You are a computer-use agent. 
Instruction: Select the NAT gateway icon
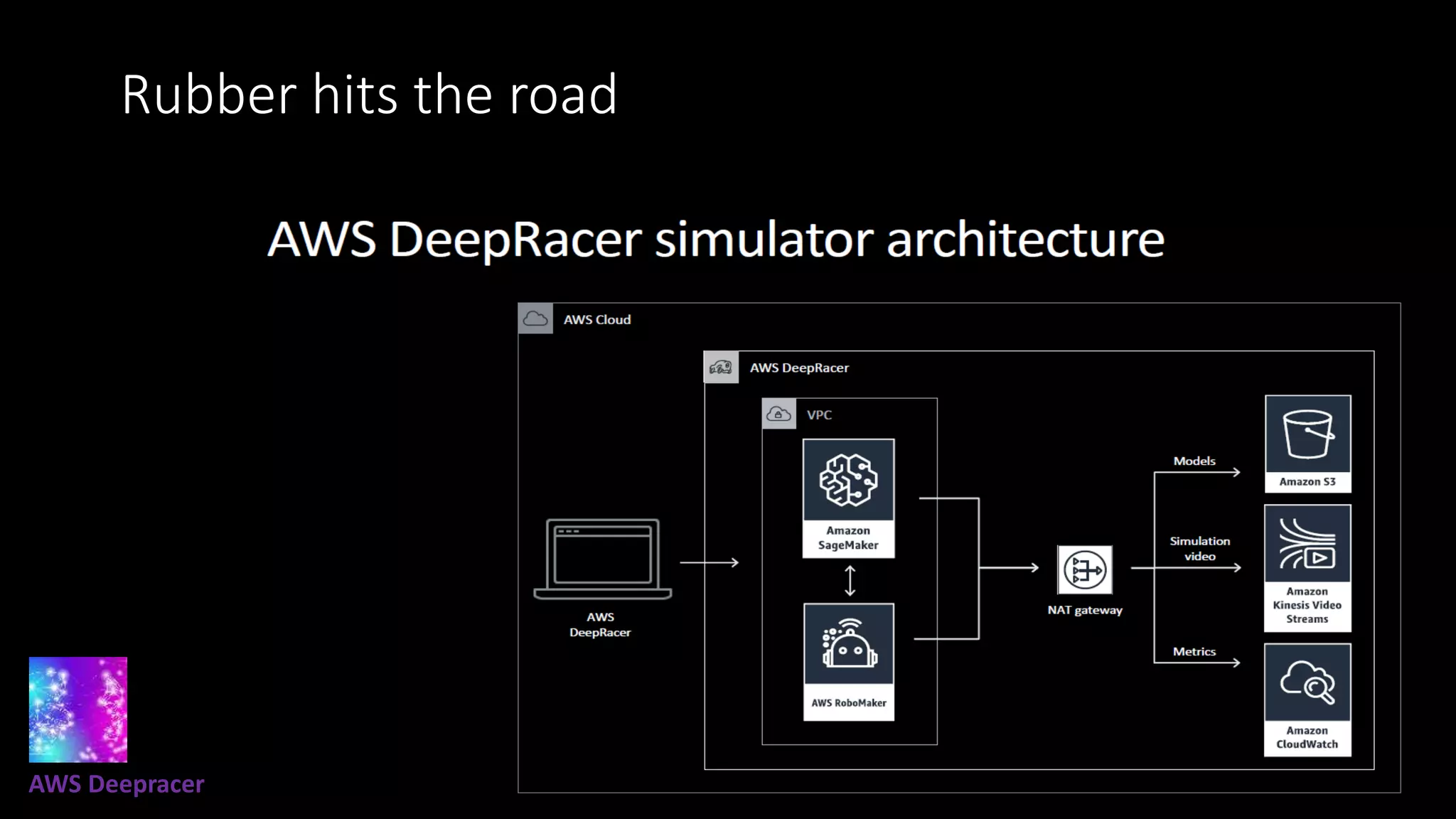pyautogui.click(x=1084, y=569)
